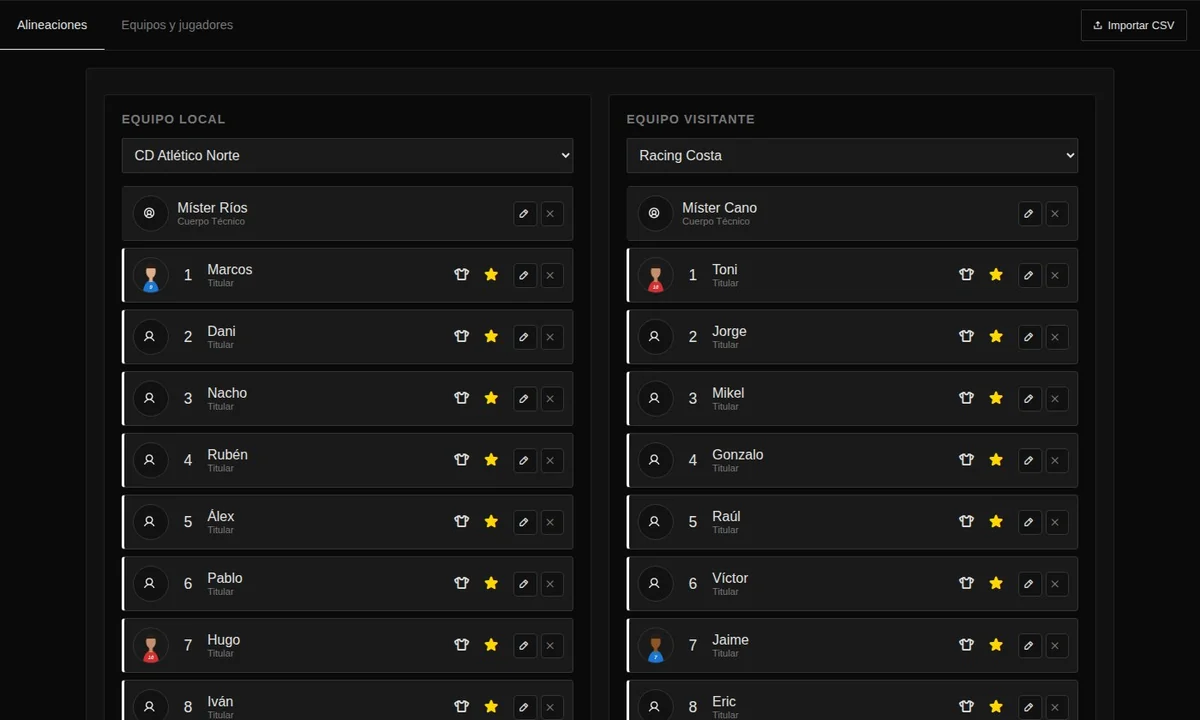Click the Importar CSV button
The width and height of the screenshot is (1200, 720).
click(x=1134, y=25)
